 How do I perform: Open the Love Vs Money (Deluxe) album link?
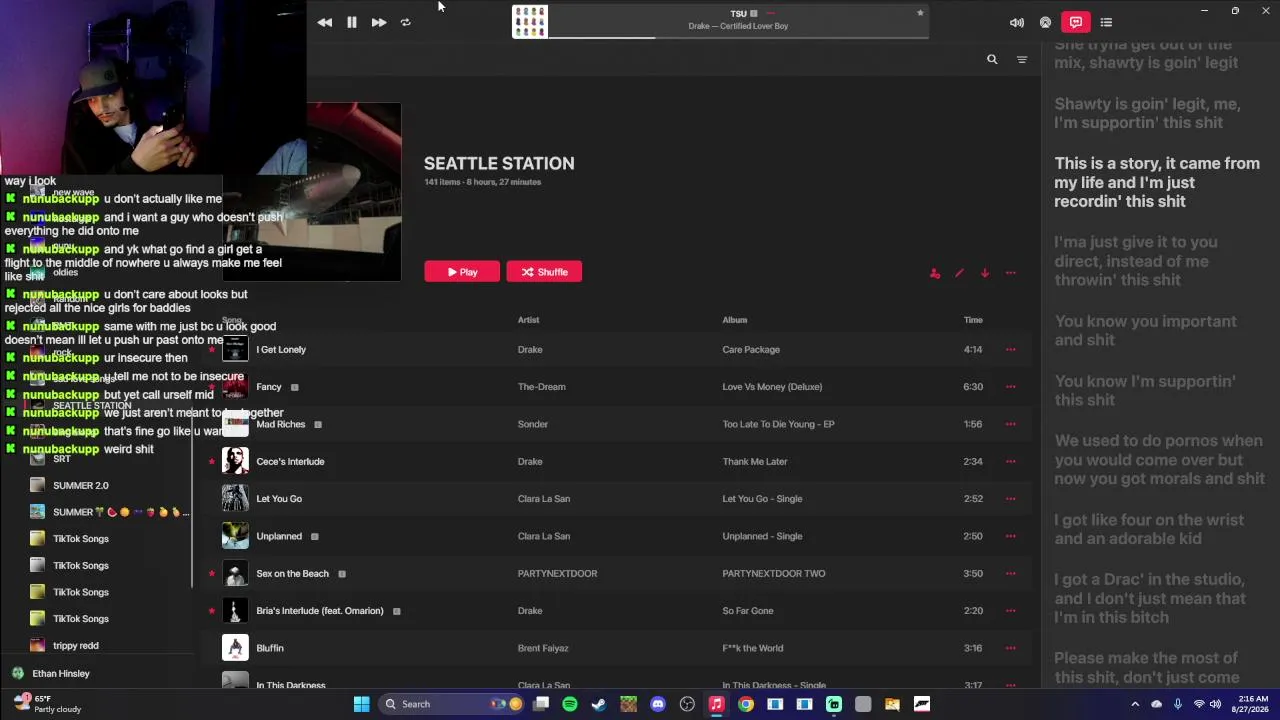point(772,387)
